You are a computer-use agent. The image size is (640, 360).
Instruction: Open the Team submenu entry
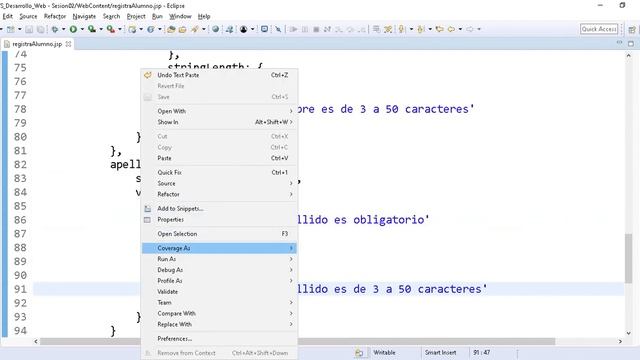pos(220,302)
